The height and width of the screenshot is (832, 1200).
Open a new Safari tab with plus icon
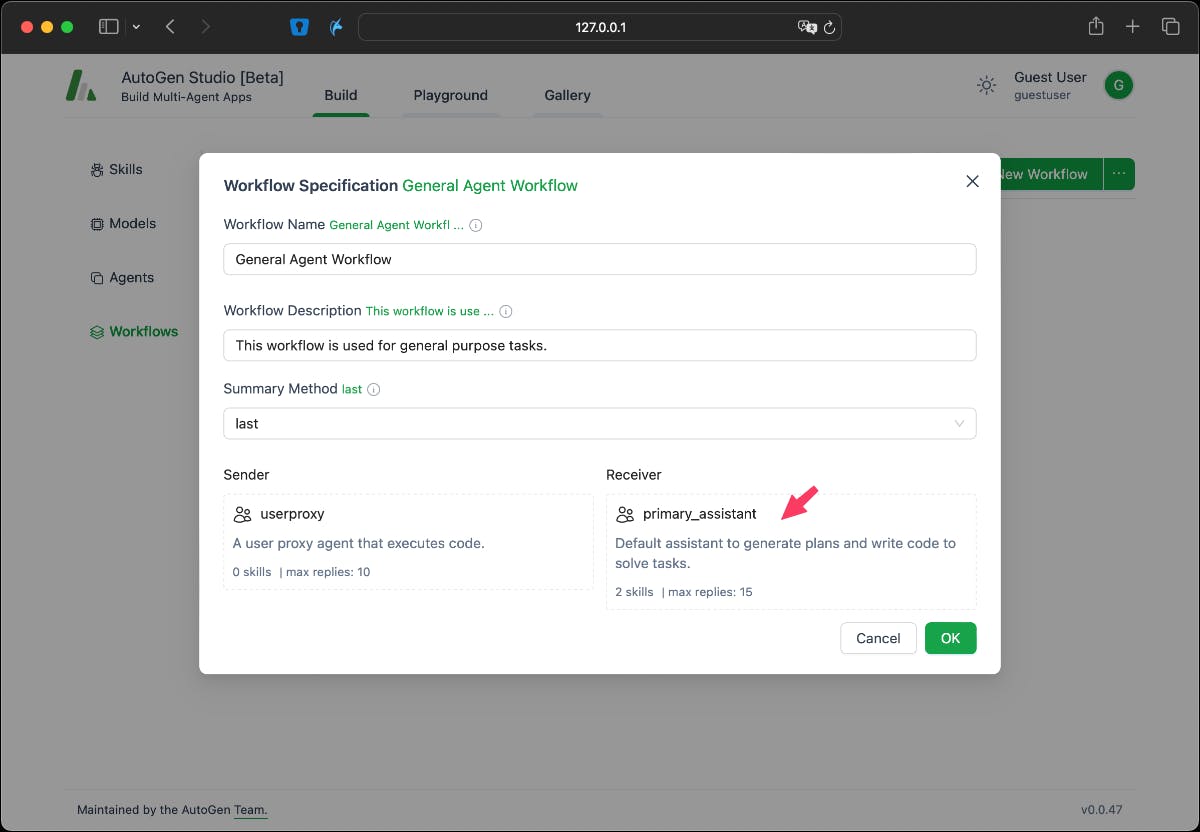(1132, 27)
